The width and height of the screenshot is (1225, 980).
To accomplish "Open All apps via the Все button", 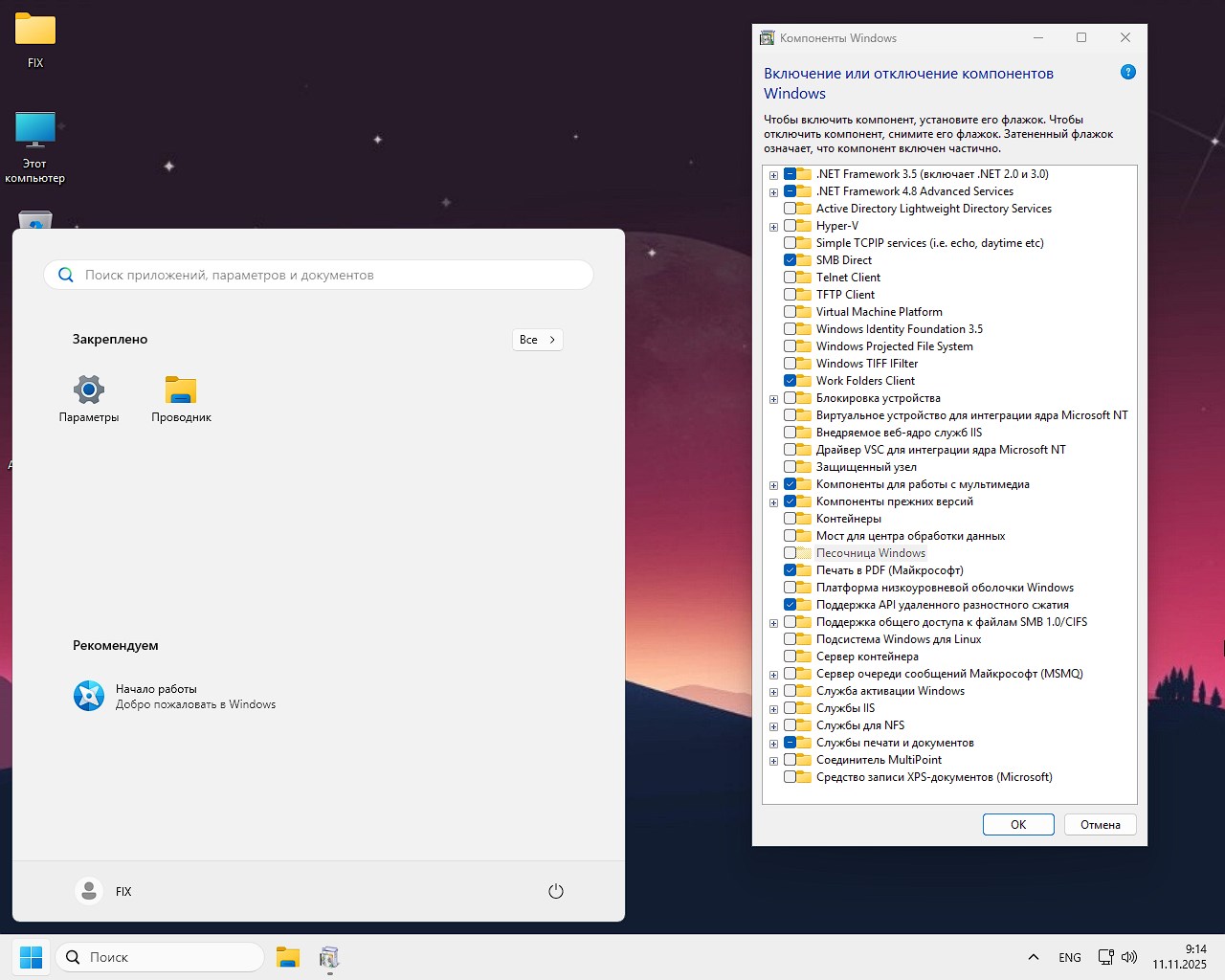I will pos(537,339).
